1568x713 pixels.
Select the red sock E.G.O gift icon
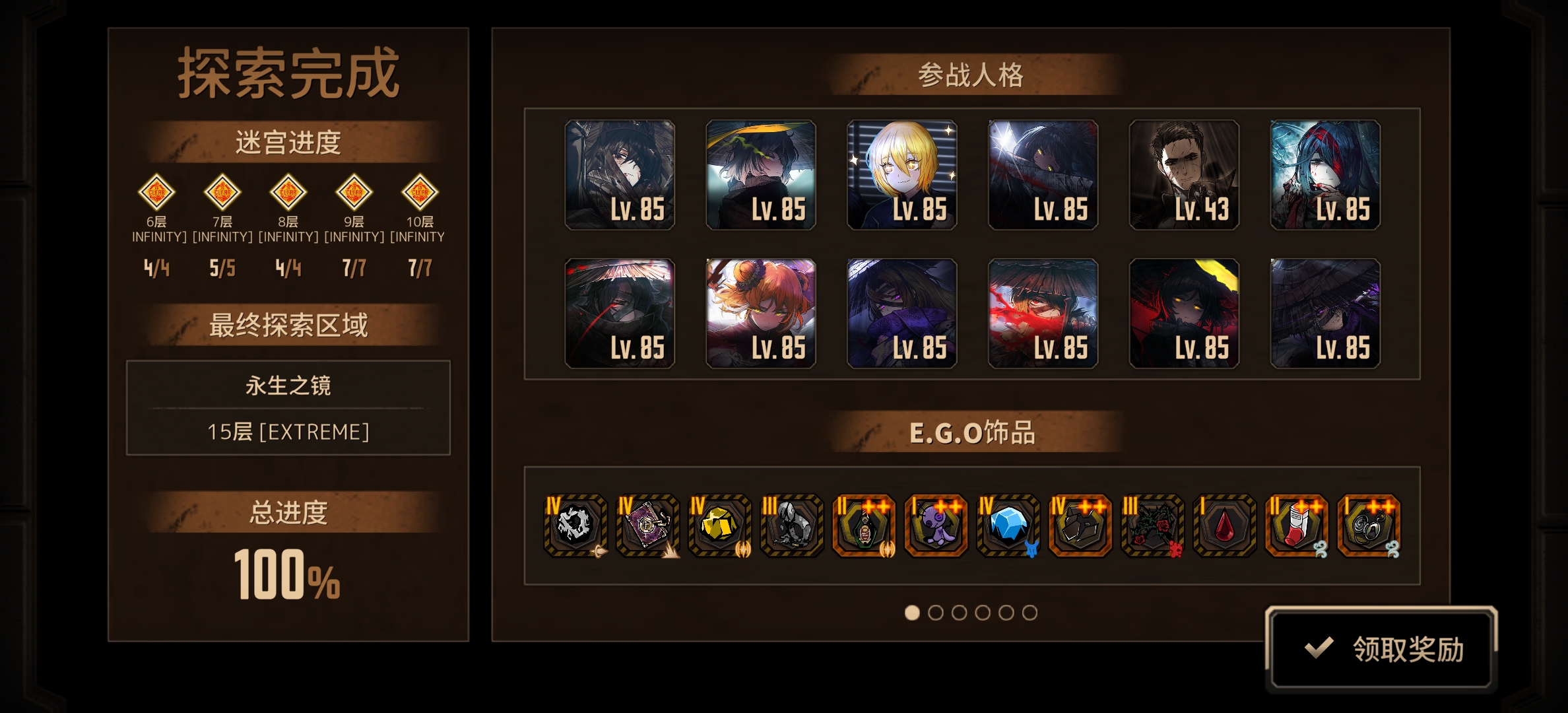click(x=1297, y=526)
